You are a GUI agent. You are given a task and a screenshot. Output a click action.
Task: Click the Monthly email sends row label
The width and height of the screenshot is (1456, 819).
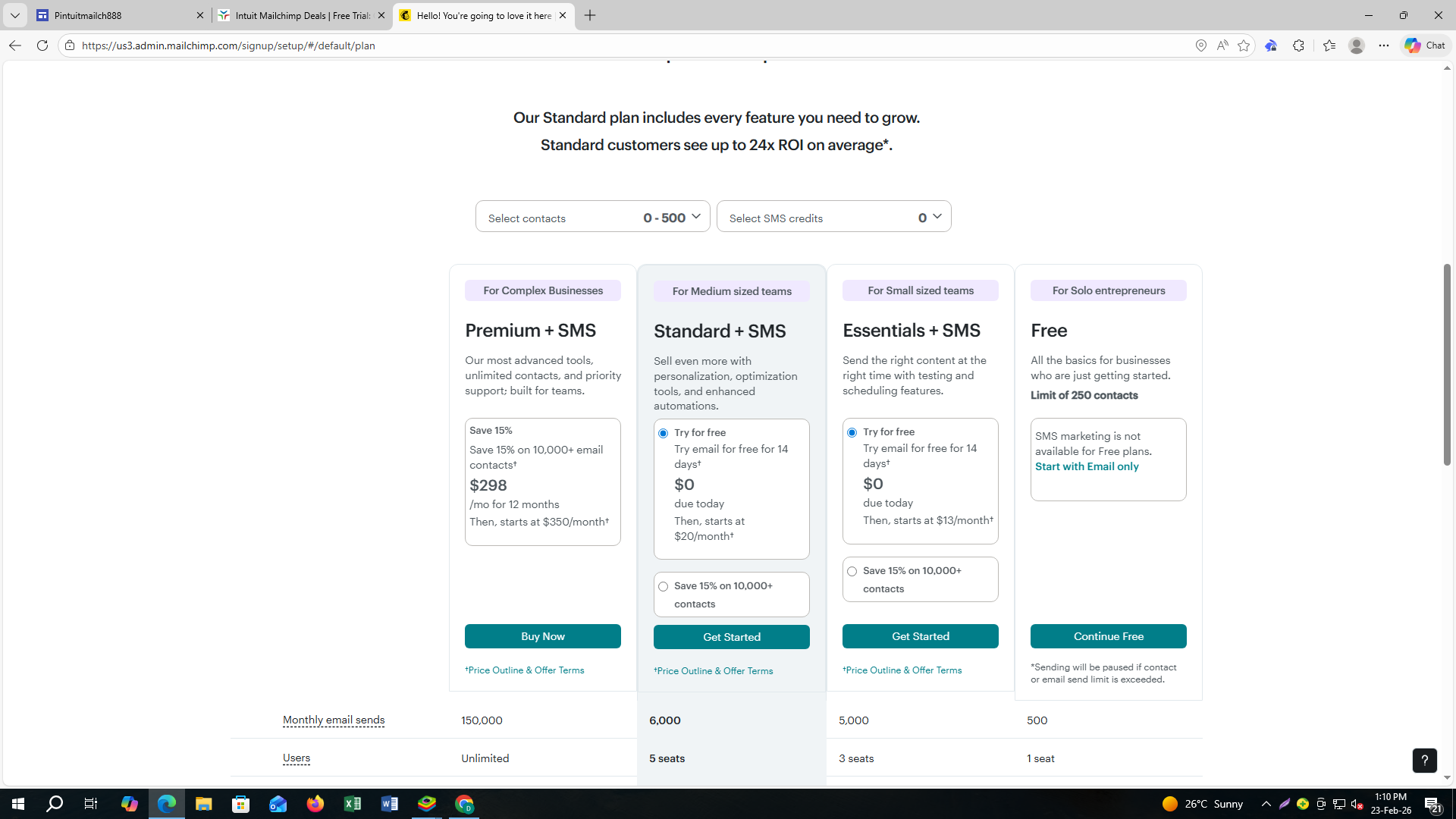click(x=334, y=720)
